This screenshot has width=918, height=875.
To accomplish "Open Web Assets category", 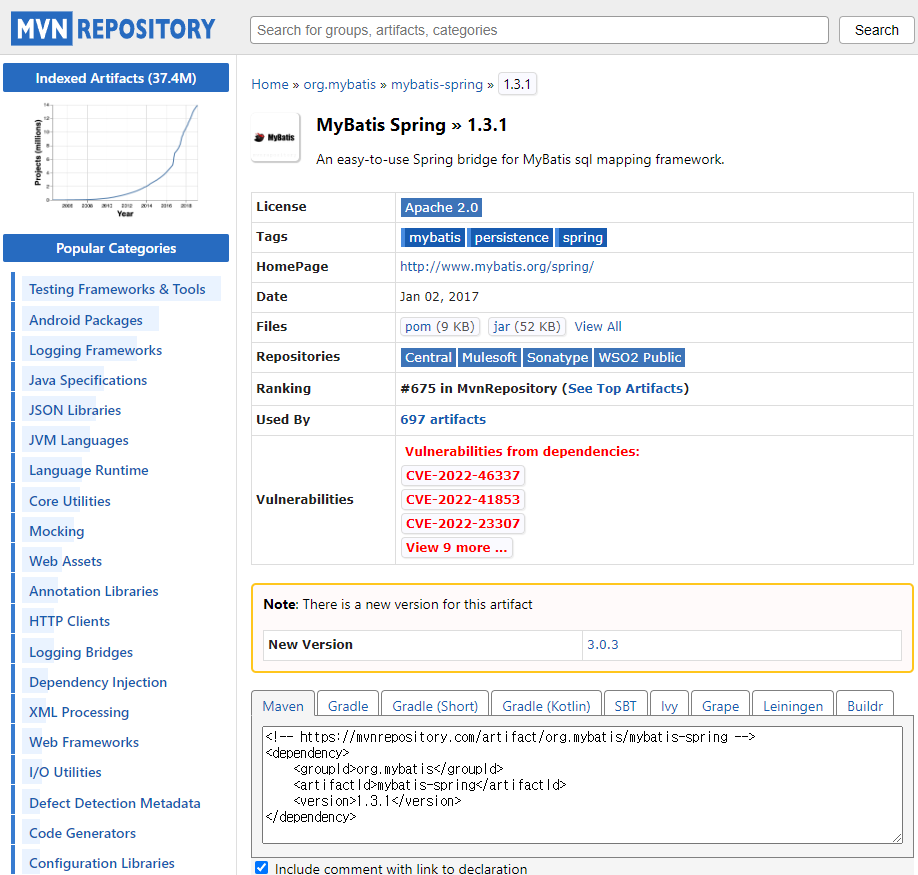I will (65, 561).
